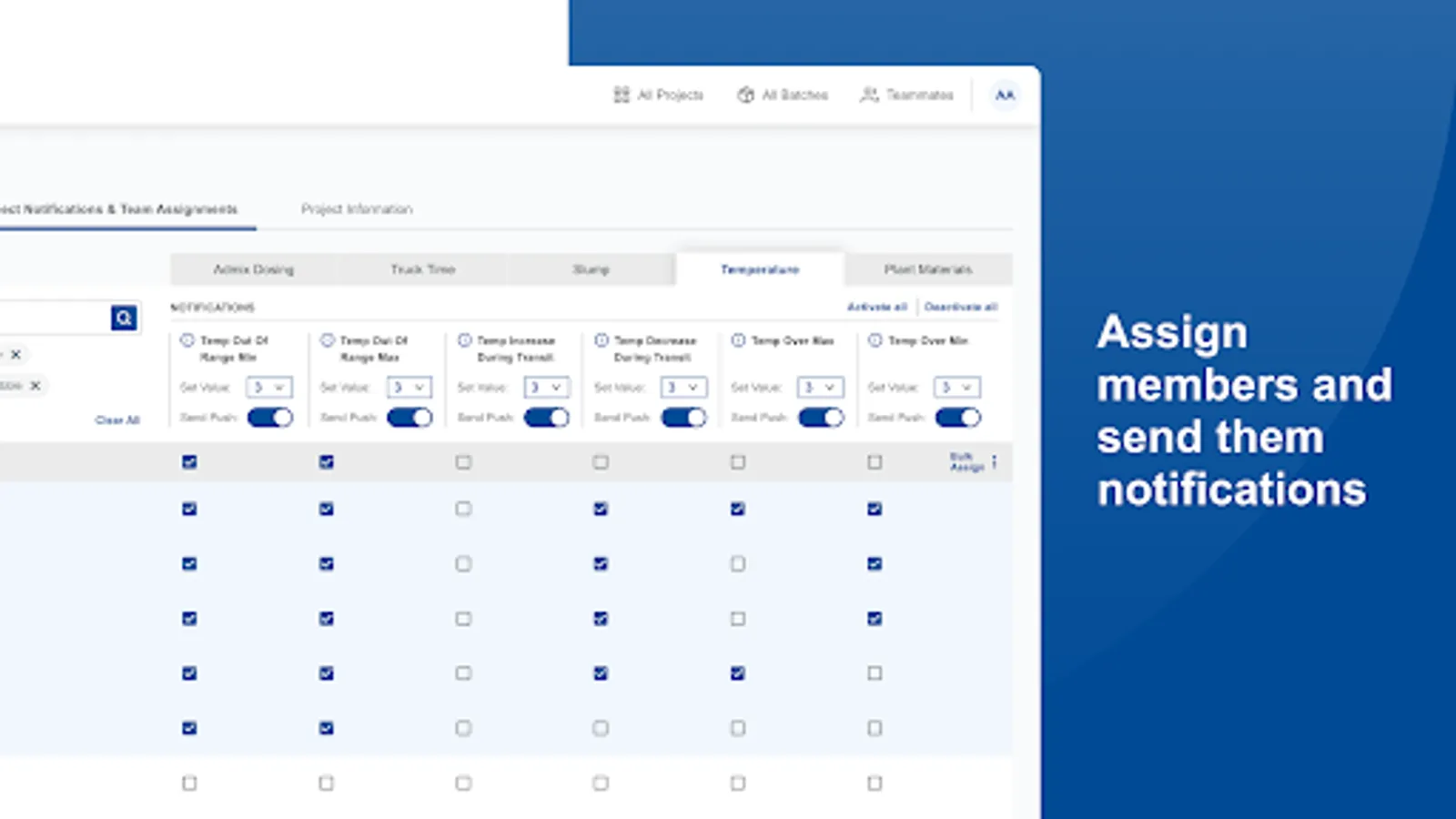This screenshot has height=819, width=1456.
Task: Switch to the Slump tab
Action: click(x=591, y=269)
